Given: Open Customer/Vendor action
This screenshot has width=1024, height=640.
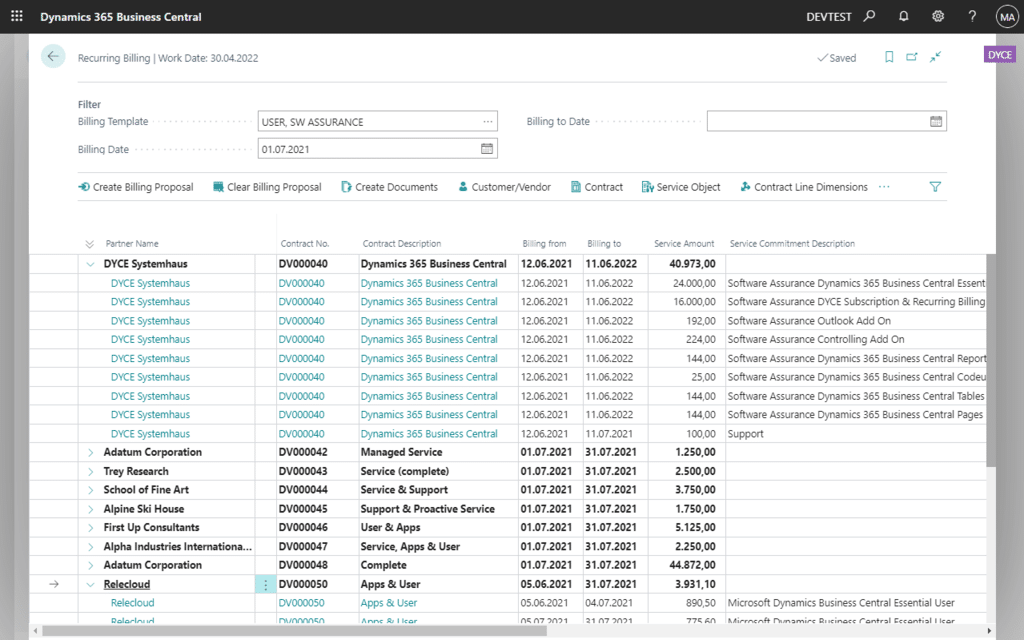Looking at the screenshot, I should coord(504,187).
